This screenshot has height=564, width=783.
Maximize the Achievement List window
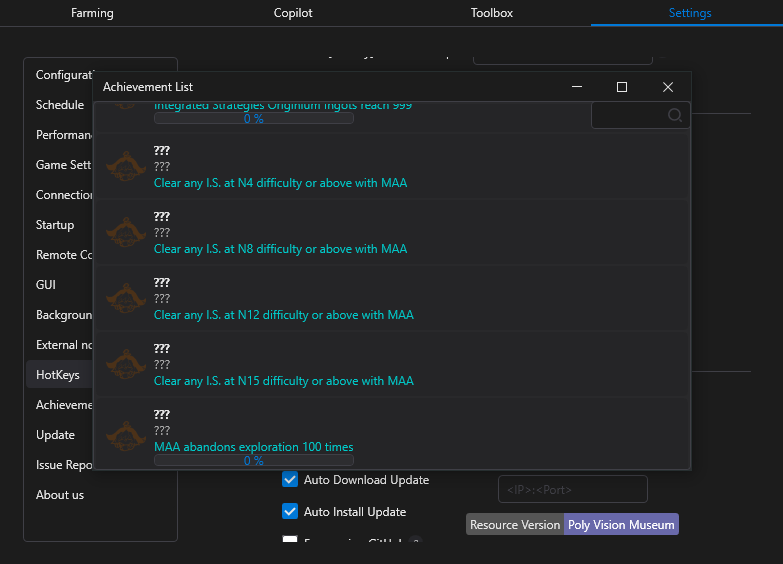(x=622, y=87)
